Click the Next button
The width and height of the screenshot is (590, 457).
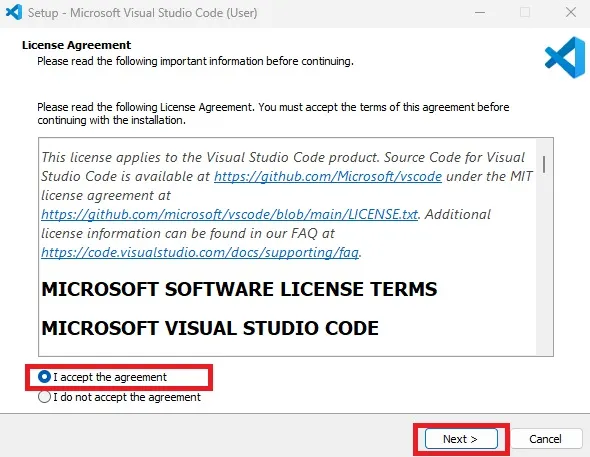click(461, 439)
